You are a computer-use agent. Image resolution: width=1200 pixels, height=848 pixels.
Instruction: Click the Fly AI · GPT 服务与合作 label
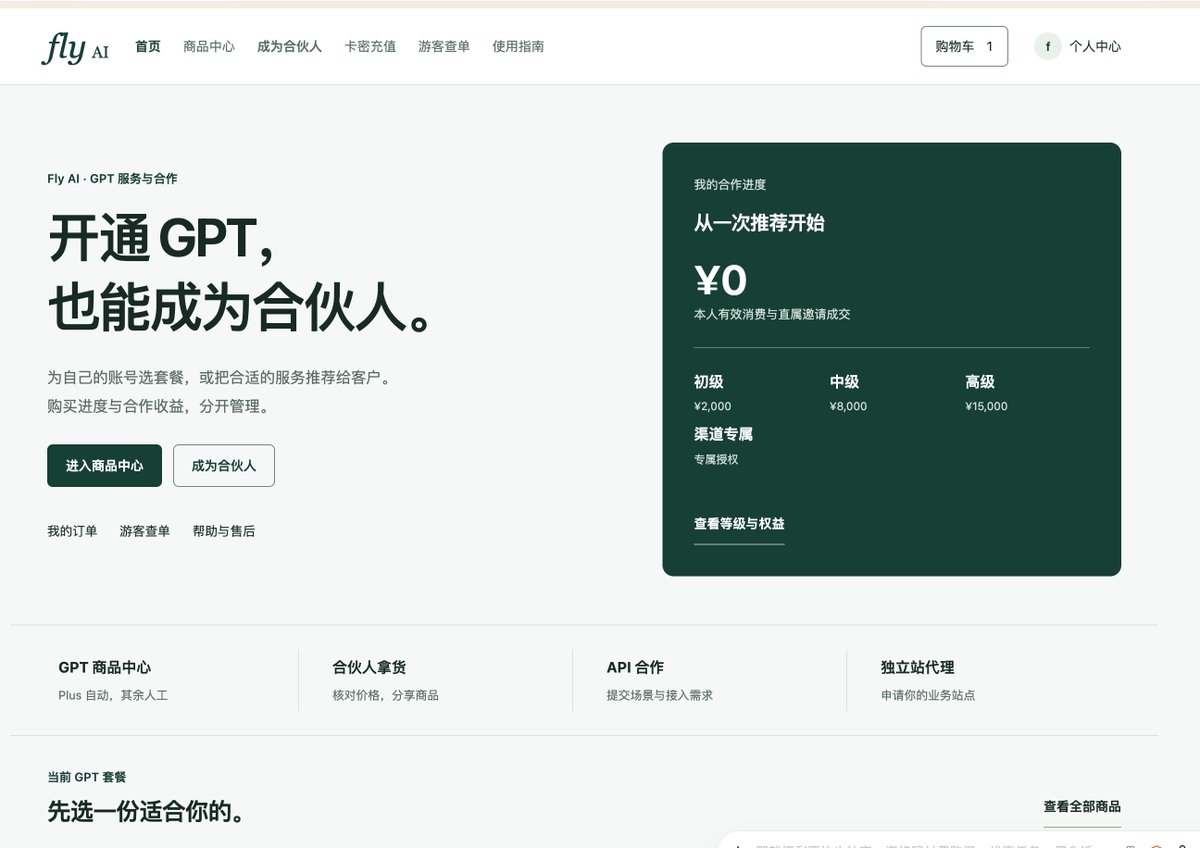tap(112, 179)
